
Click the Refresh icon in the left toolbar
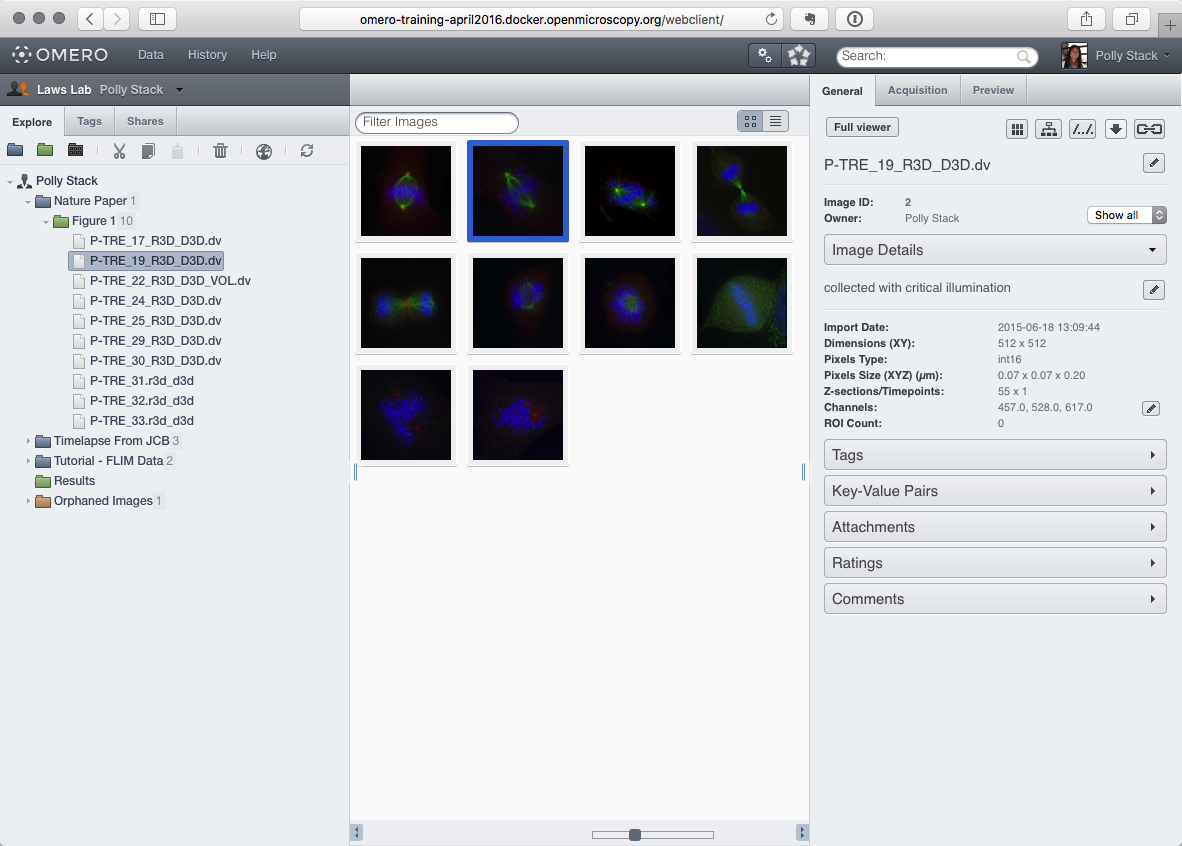308,151
